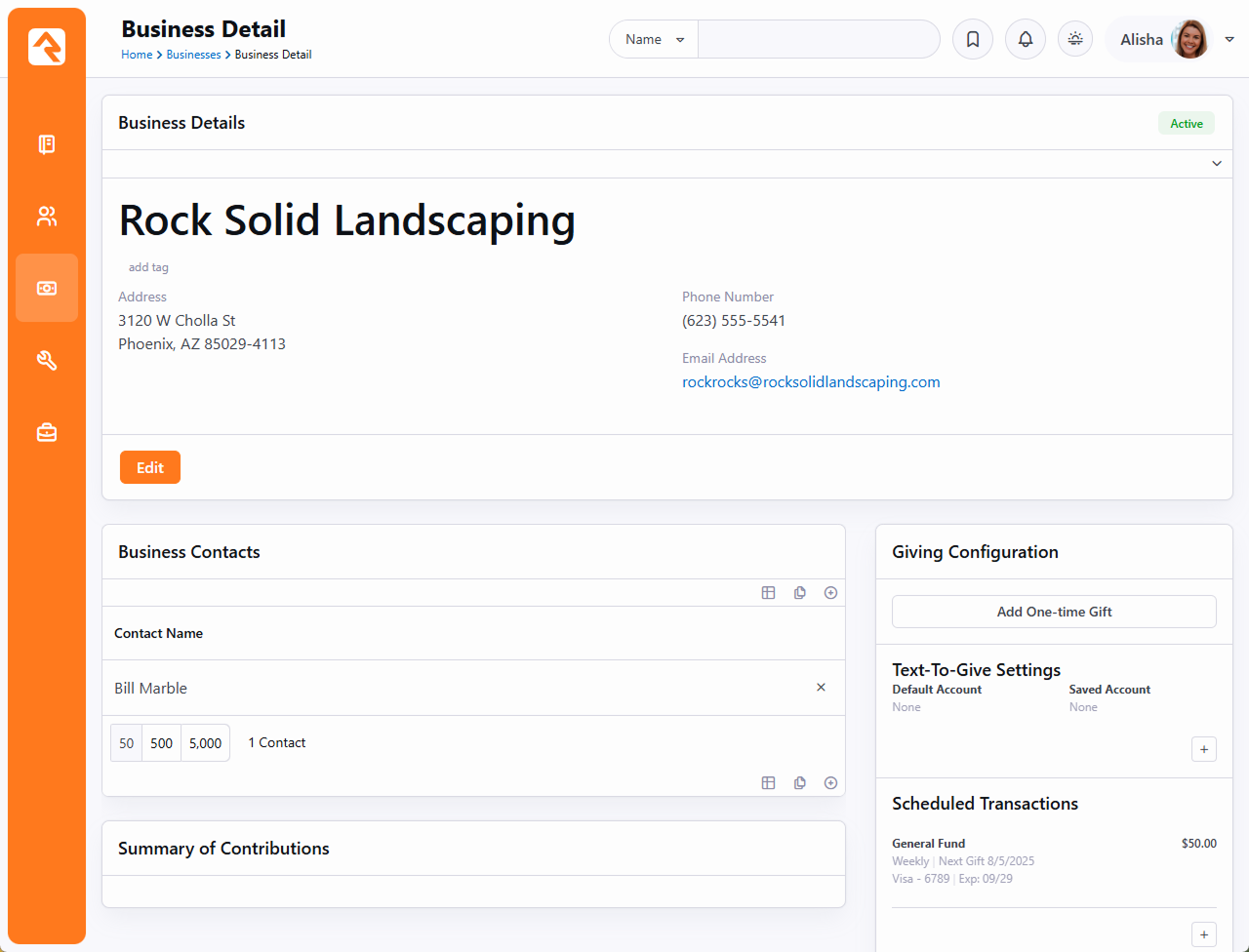The width and height of the screenshot is (1249, 952).
Task: Click the Add One-time Gift button
Action: click(1054, 612)
